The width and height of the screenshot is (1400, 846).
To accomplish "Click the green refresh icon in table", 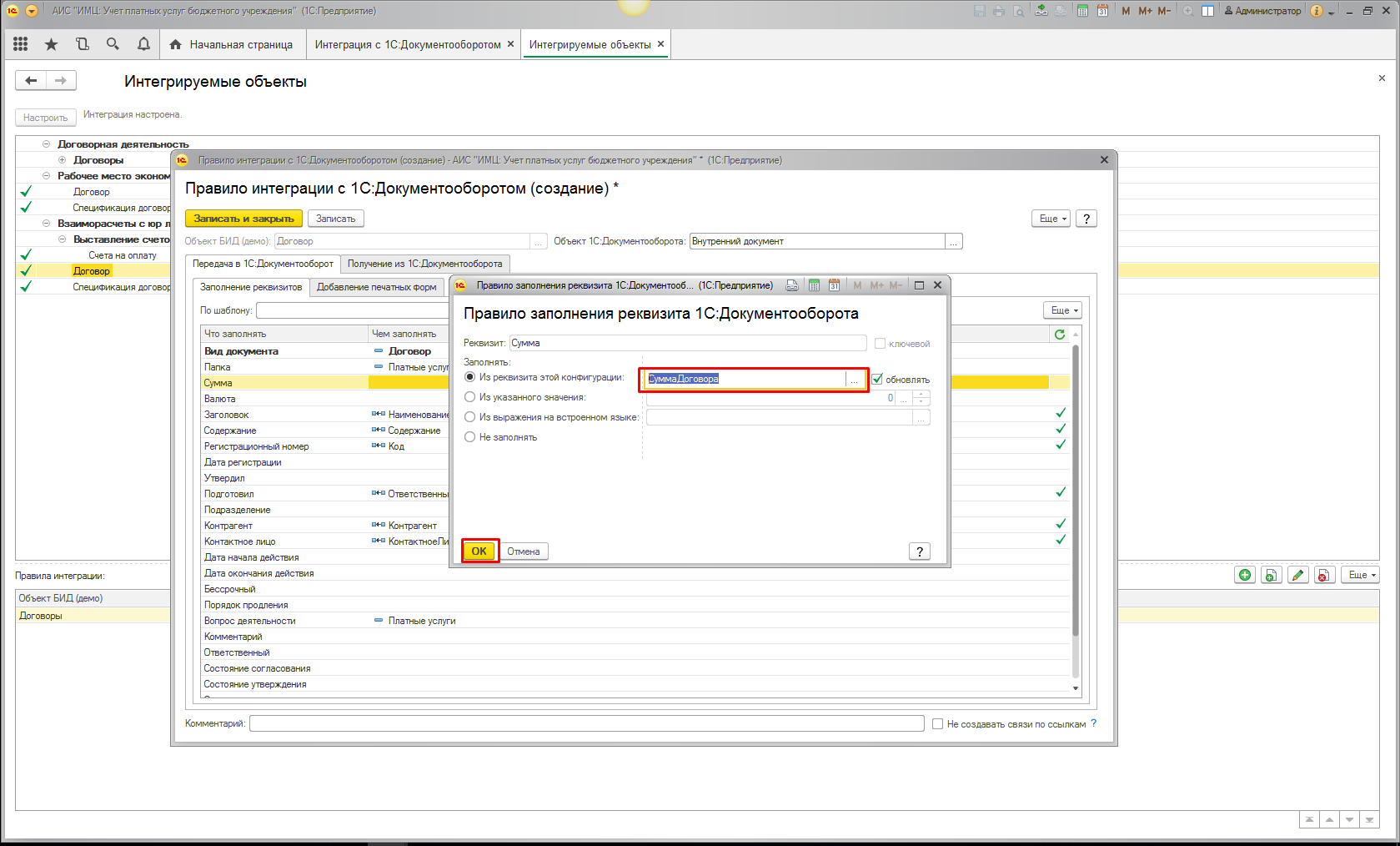I will point(1060,334).
